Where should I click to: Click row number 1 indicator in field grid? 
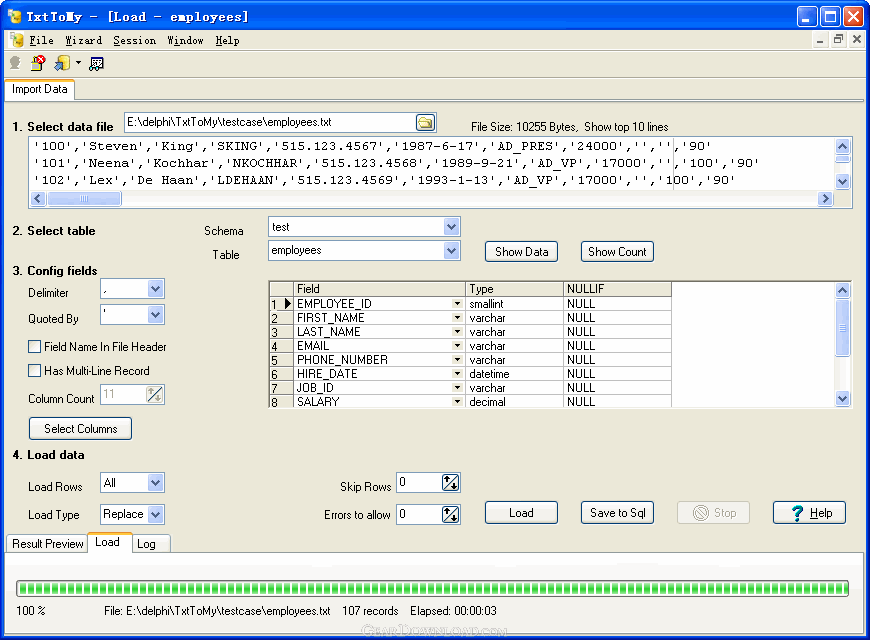(281, 304)
